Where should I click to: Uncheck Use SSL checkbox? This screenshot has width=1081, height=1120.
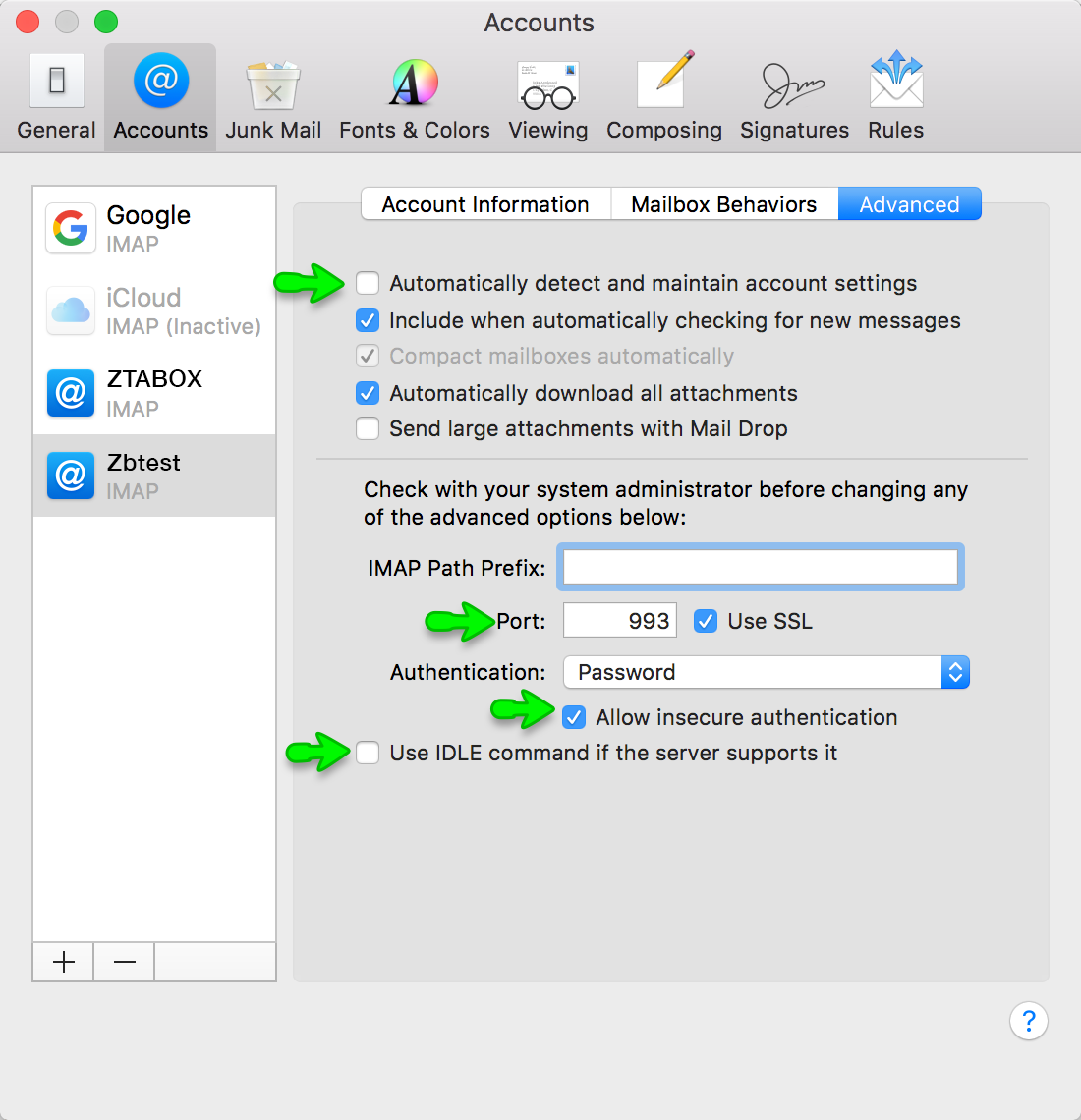[706, 621]
